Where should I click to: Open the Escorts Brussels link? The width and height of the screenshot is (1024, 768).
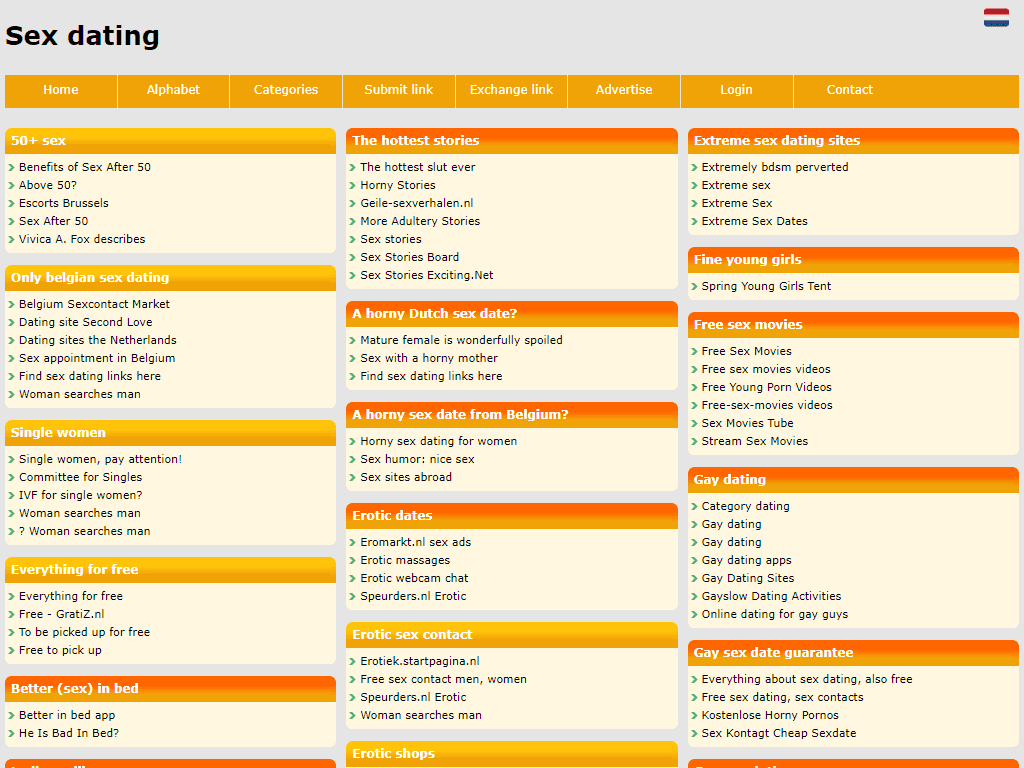[63, 203]
